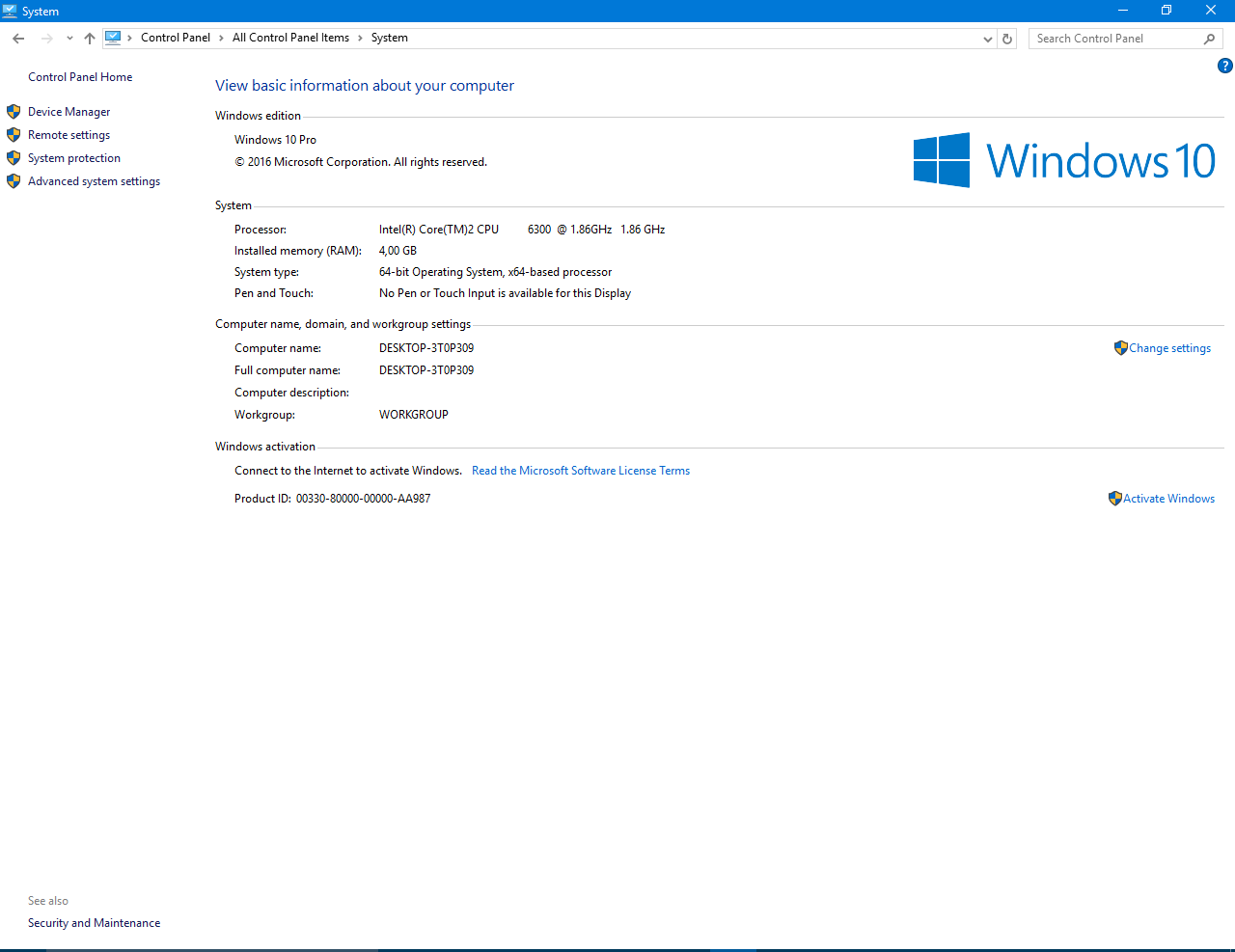Click shield icon beside Advanced system settings
Viewport: 1235px width, 952px height.
(14, 181)
